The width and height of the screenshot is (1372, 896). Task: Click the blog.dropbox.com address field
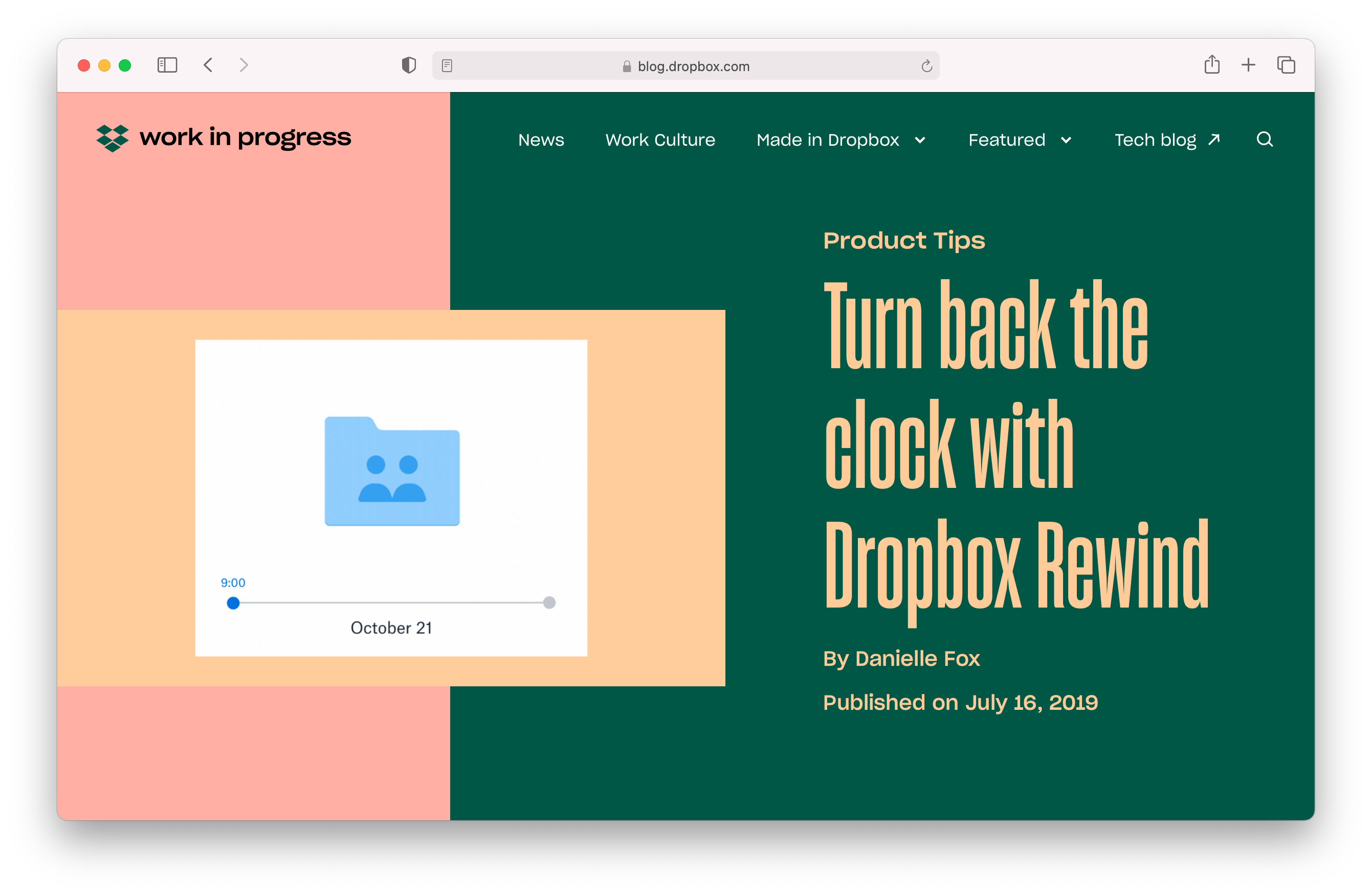click(x=685, y=65)
